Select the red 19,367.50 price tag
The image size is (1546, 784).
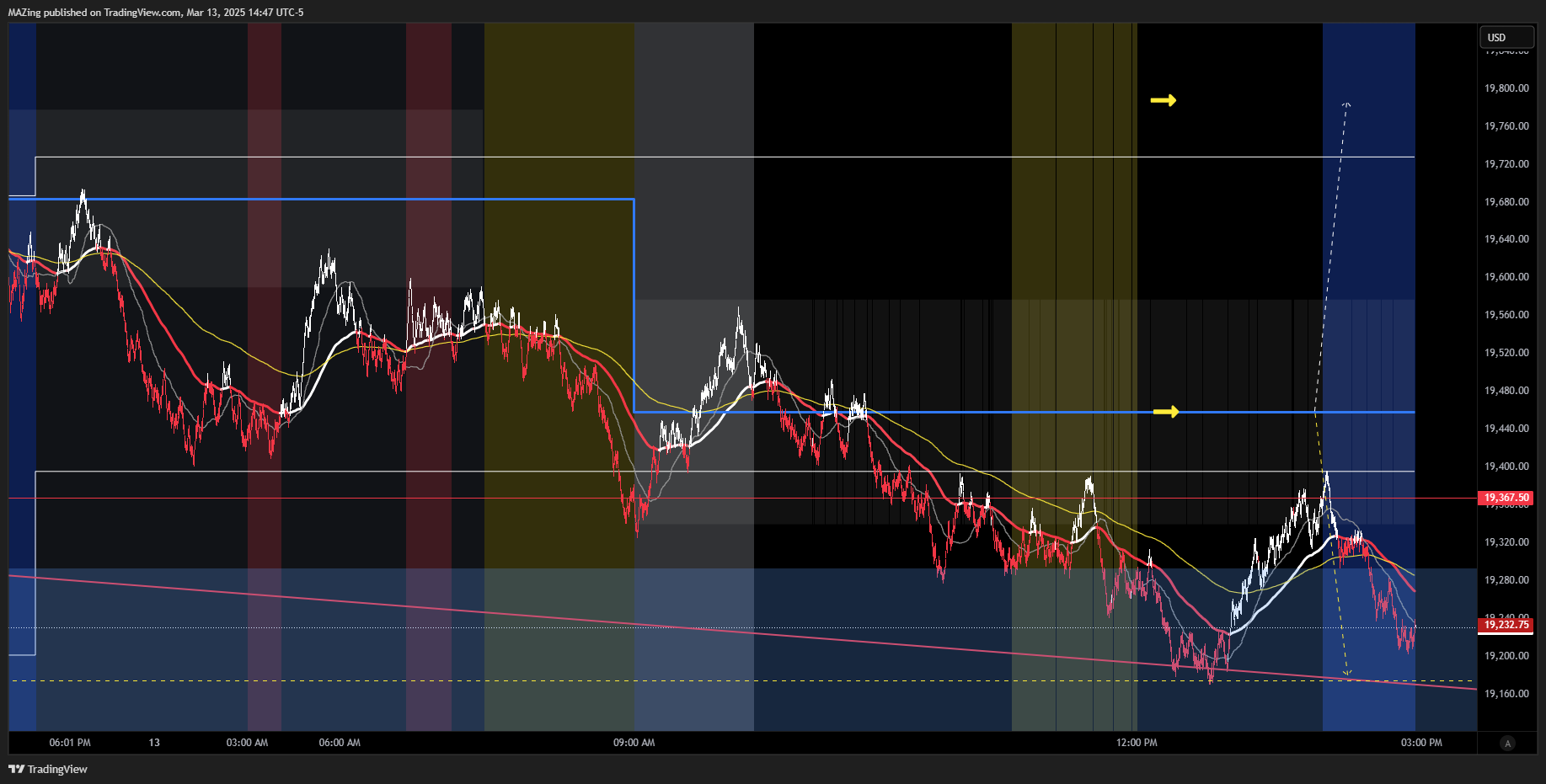pyautogui.click(x=1506, y=498)
